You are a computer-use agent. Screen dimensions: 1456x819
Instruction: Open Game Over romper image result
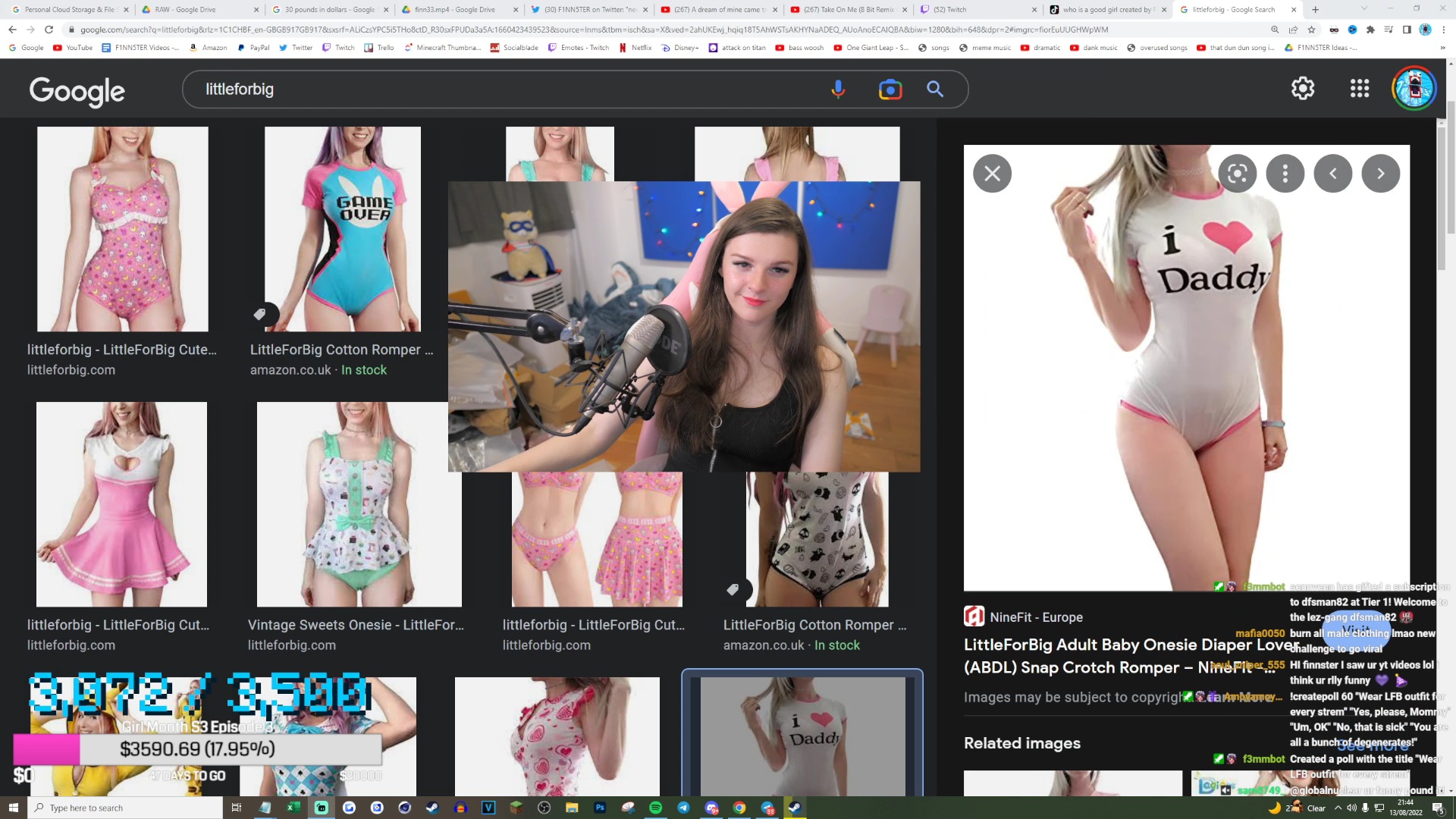[x=343, y=229]
